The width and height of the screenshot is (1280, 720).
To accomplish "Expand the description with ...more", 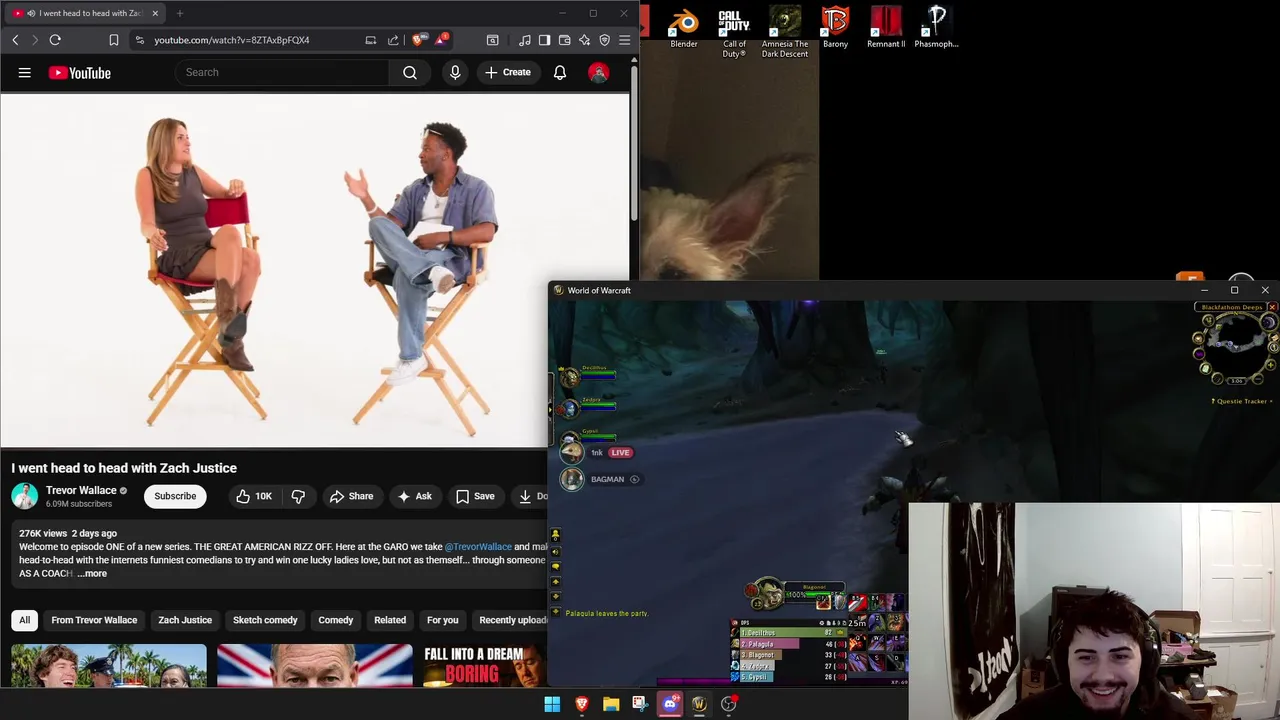I will click(92, 573).
